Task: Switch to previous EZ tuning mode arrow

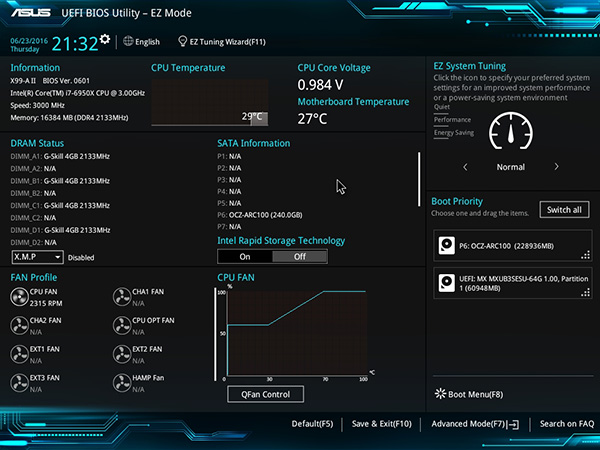Action: pos(465,167)
